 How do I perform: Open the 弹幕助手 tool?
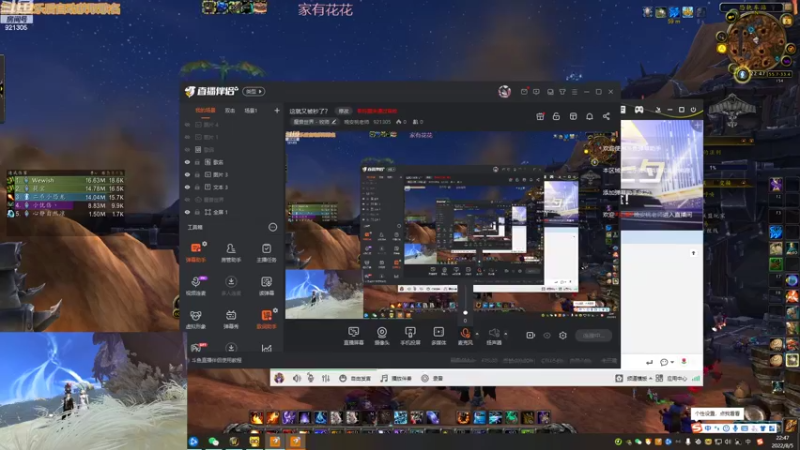coord(195,253)
